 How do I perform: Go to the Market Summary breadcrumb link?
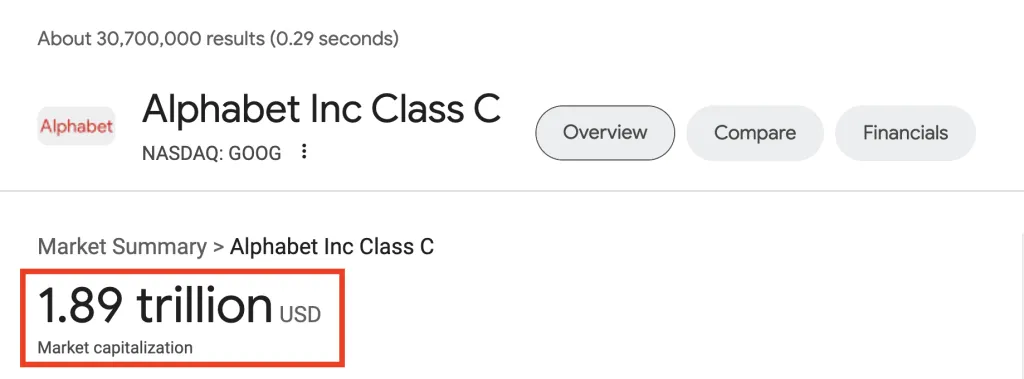pos(122,247)
